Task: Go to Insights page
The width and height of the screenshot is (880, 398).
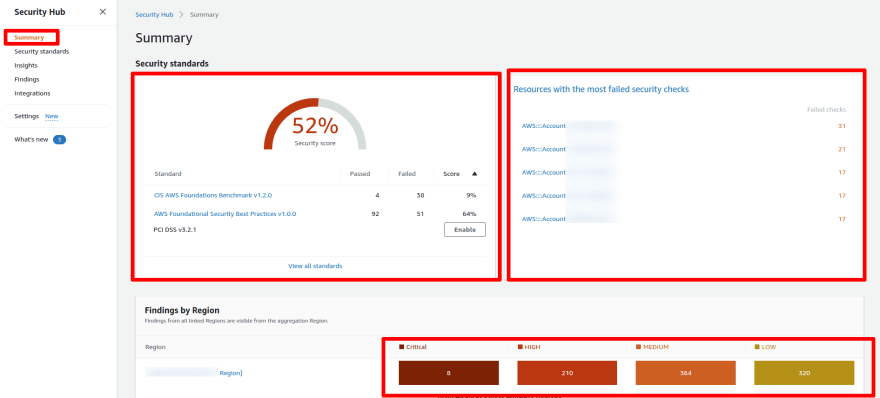Action: pos(26,66)
